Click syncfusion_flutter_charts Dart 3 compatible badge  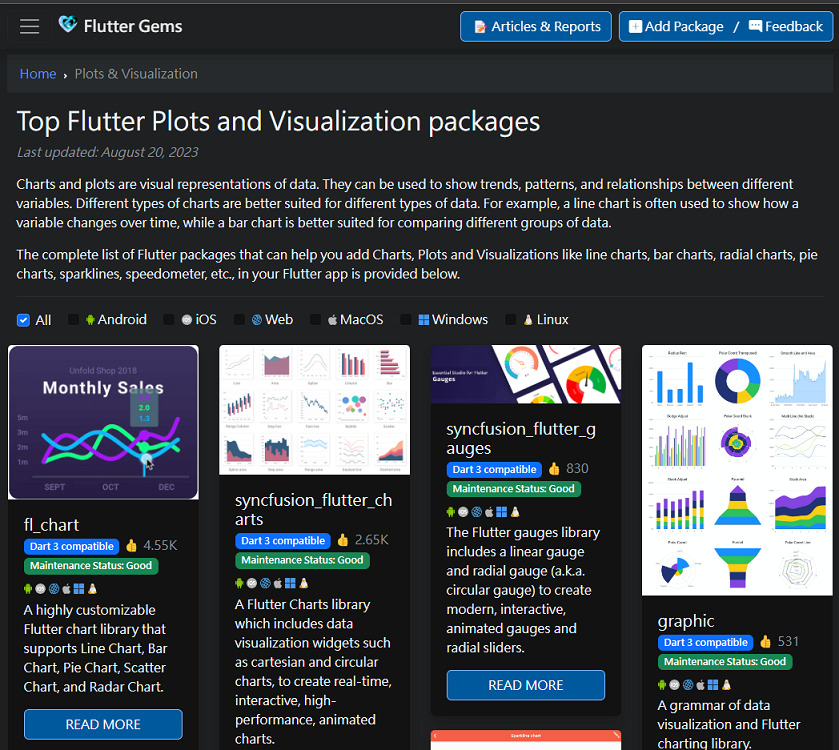click(x=283, y=541)
